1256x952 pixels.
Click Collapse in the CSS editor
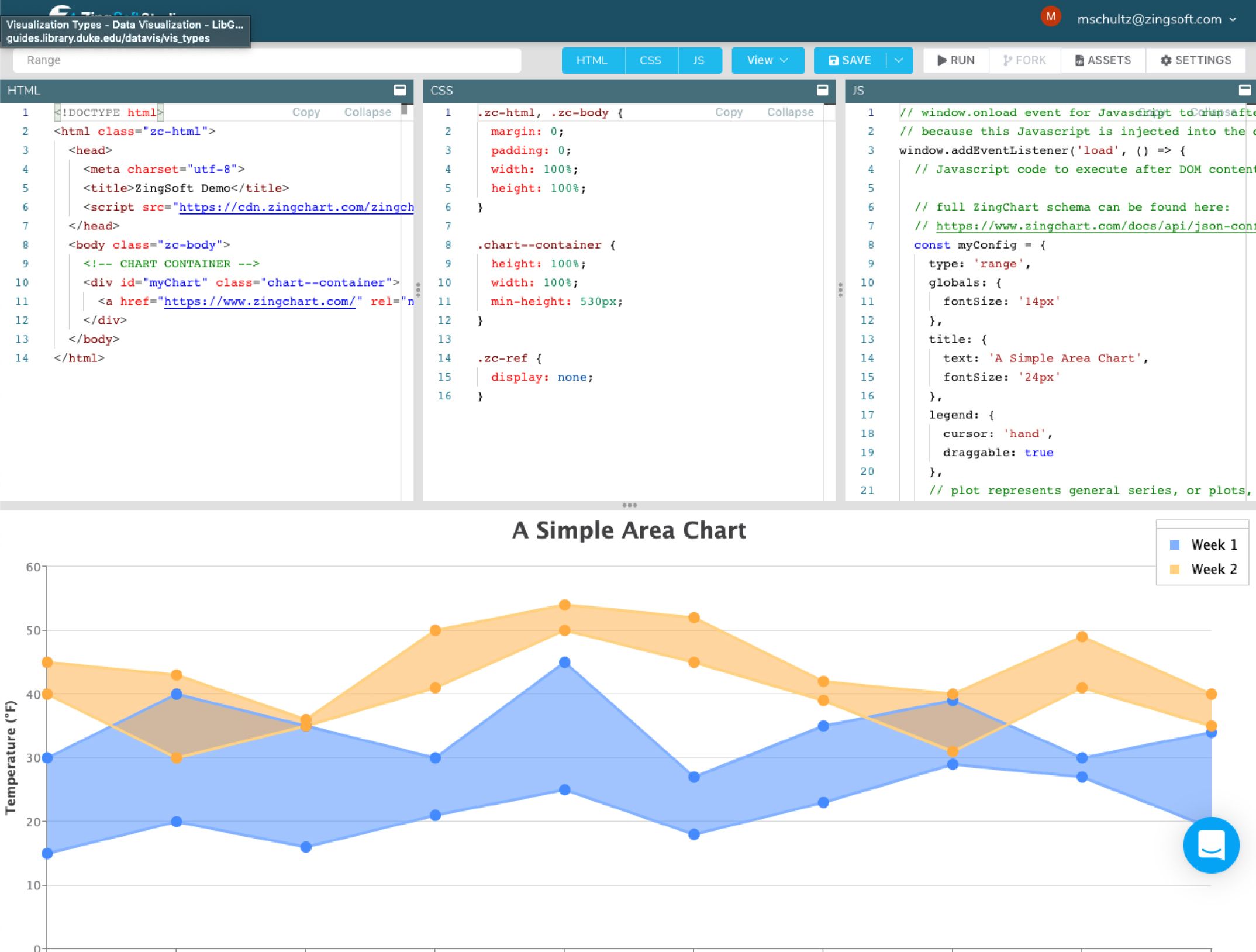[x=790, y=112]
